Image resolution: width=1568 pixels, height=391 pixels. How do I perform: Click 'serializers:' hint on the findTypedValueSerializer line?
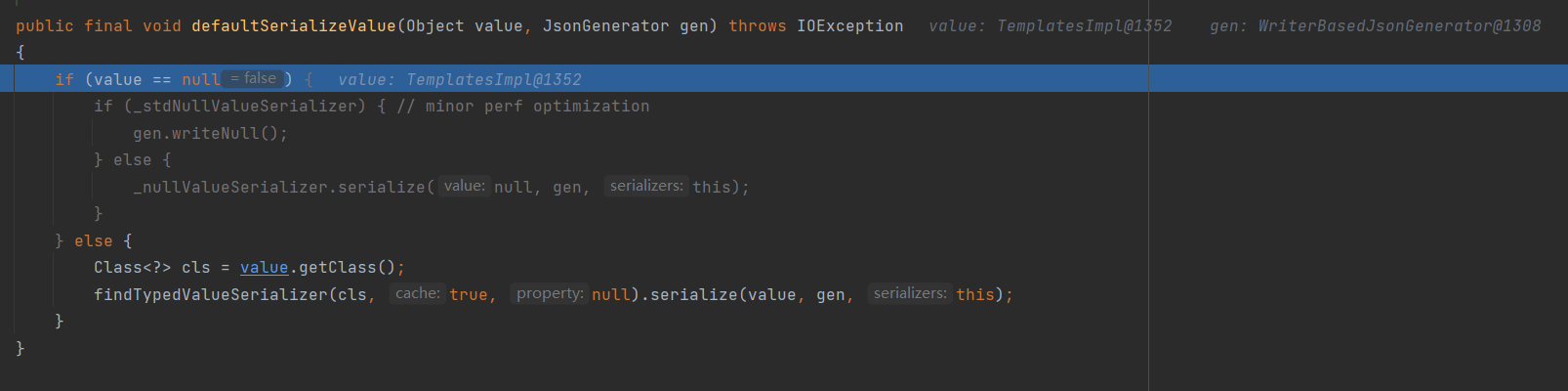tap(909, 294)
